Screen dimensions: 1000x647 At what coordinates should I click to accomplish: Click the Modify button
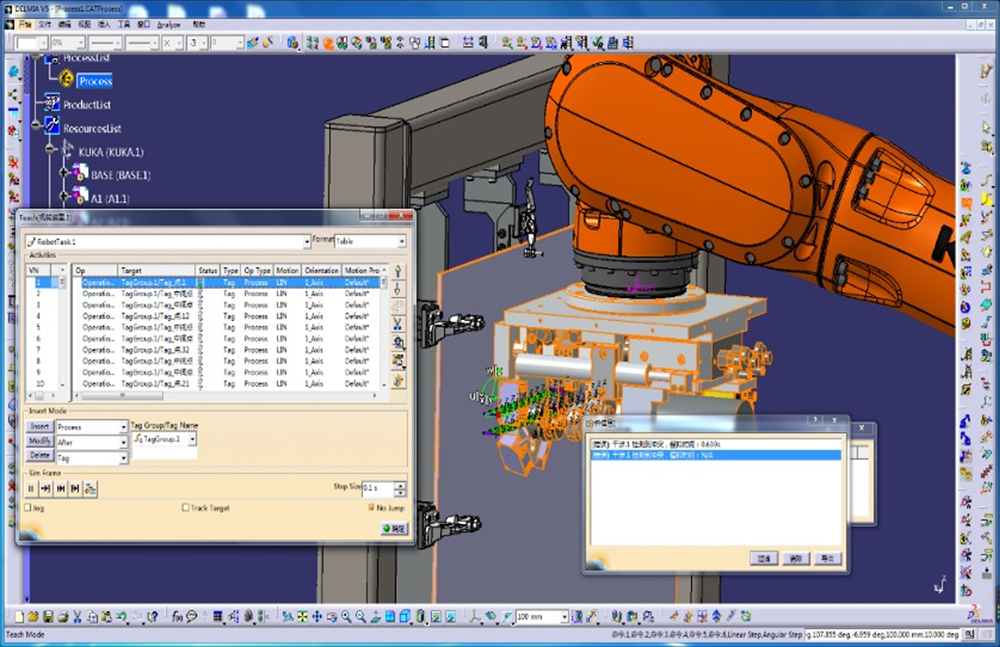pyautogui.click(x=40, y=441)
